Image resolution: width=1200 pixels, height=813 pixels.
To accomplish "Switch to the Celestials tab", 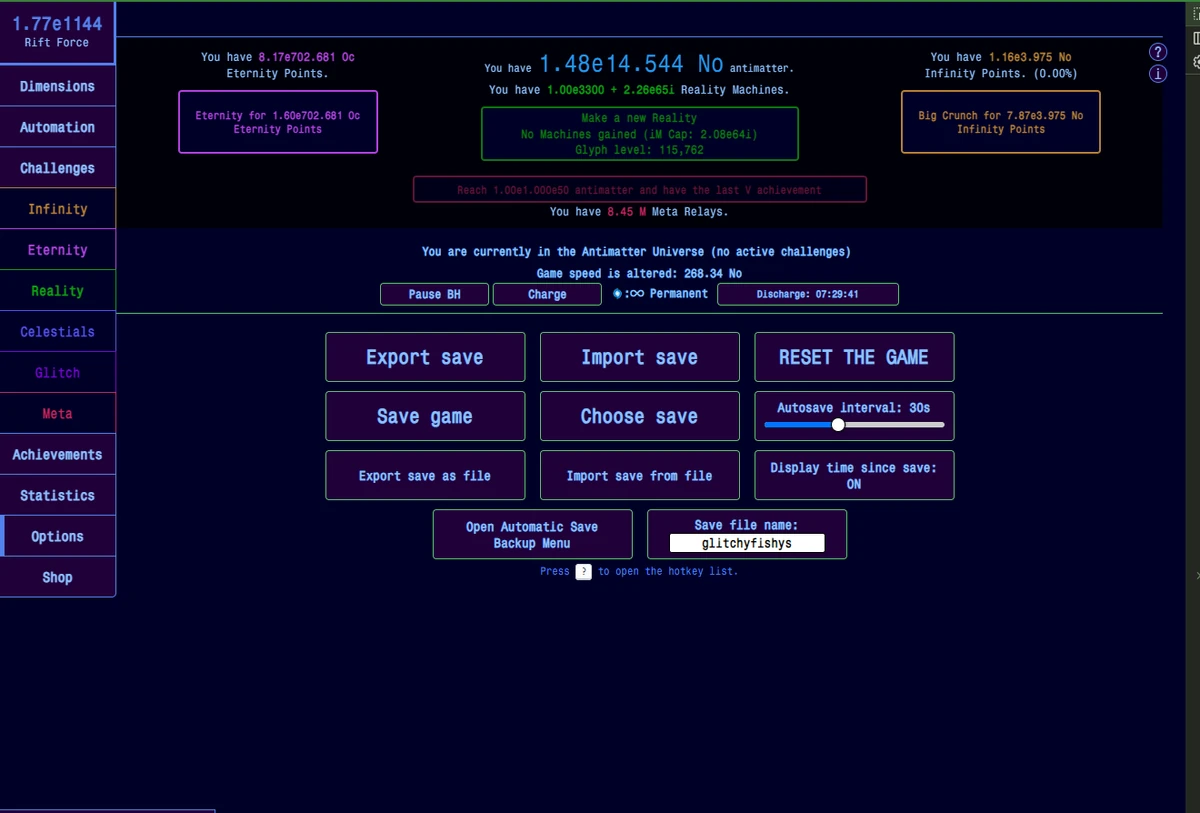I will coord(57,331).
